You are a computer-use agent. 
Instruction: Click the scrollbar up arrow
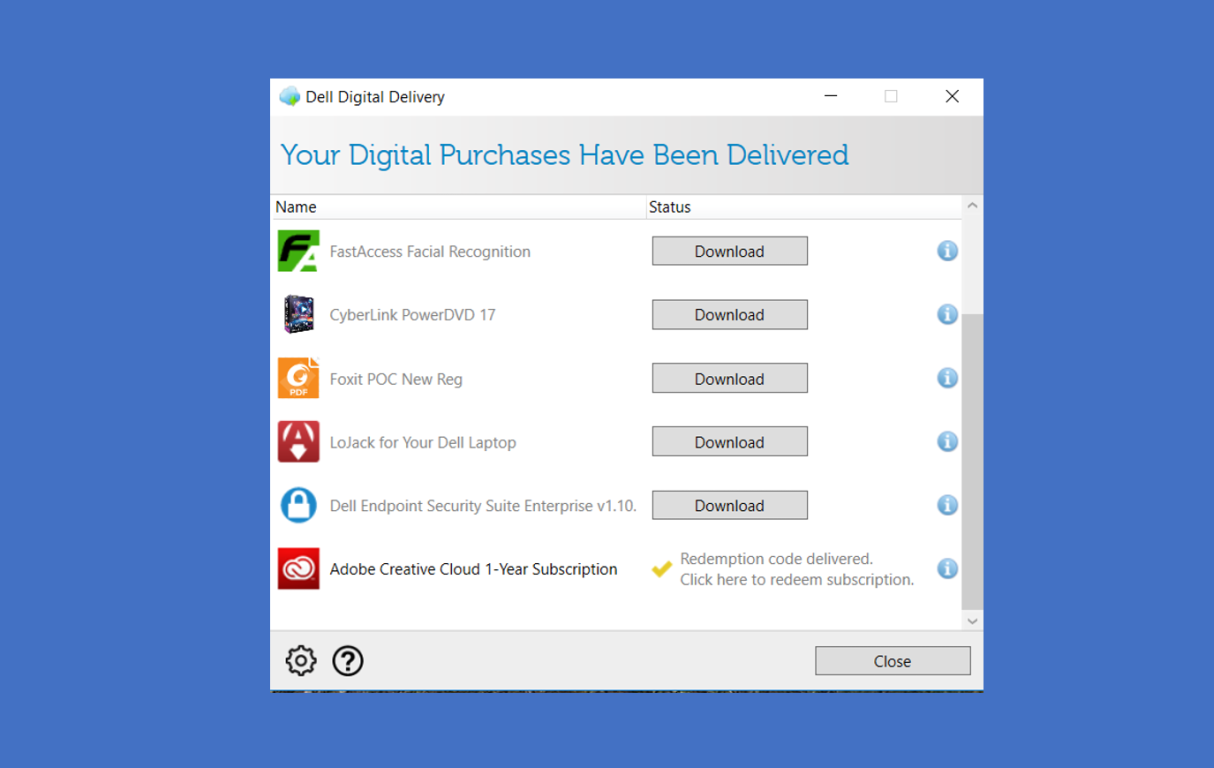click(972, 205)
